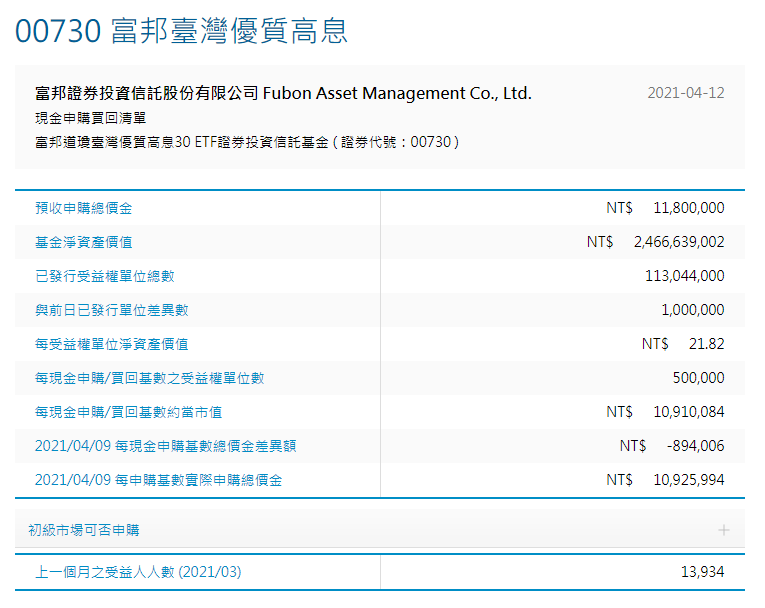Click the date 2021-04-12
765x608 pixels.
[685, 93]
